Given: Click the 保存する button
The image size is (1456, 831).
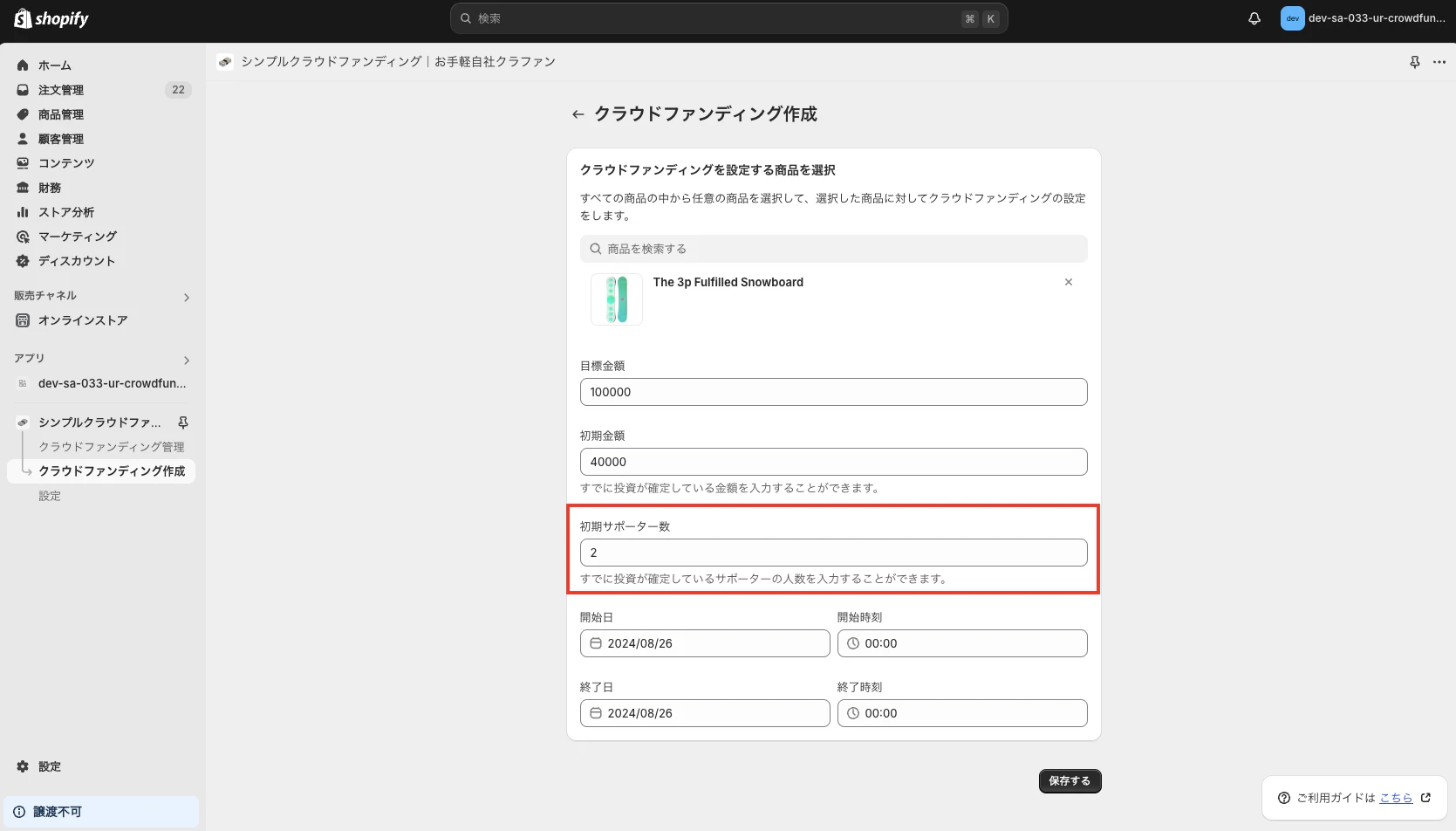Looking at the screenshot, I should tap(1070, 780).
